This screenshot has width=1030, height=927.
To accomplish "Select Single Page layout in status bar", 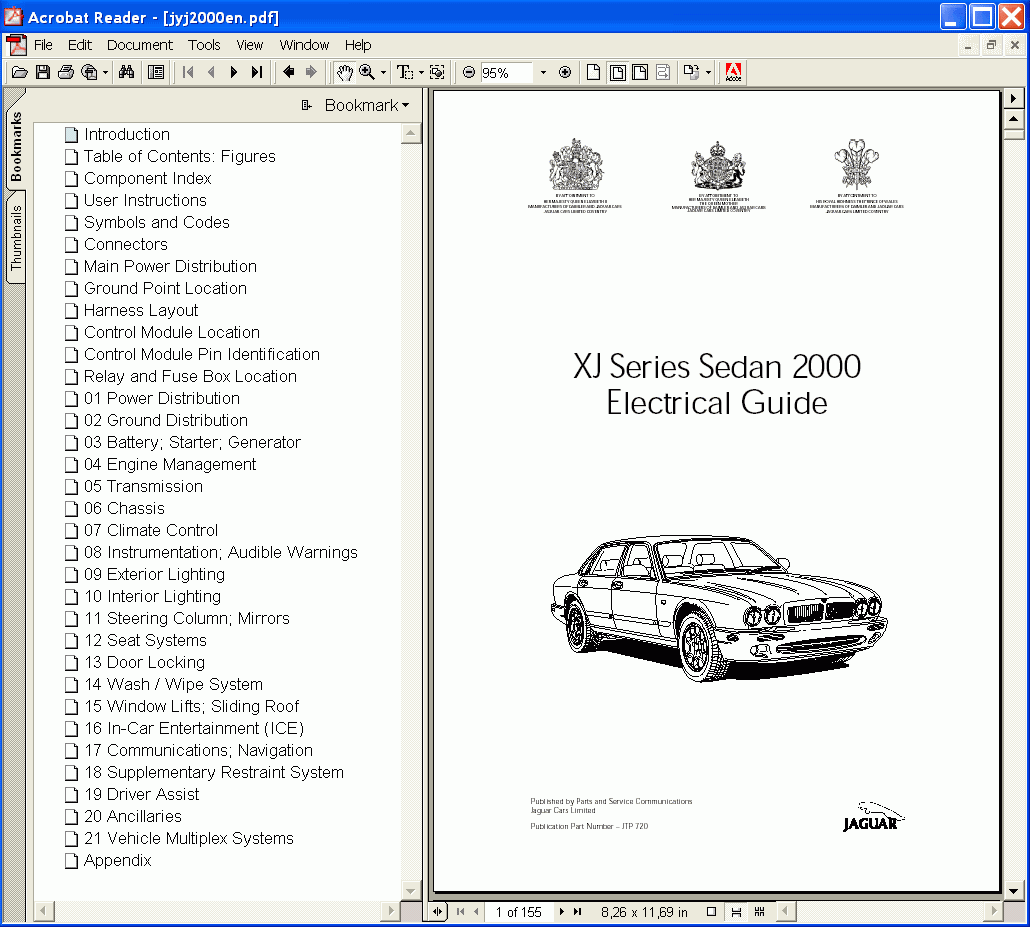I will (x=711, y=912).
